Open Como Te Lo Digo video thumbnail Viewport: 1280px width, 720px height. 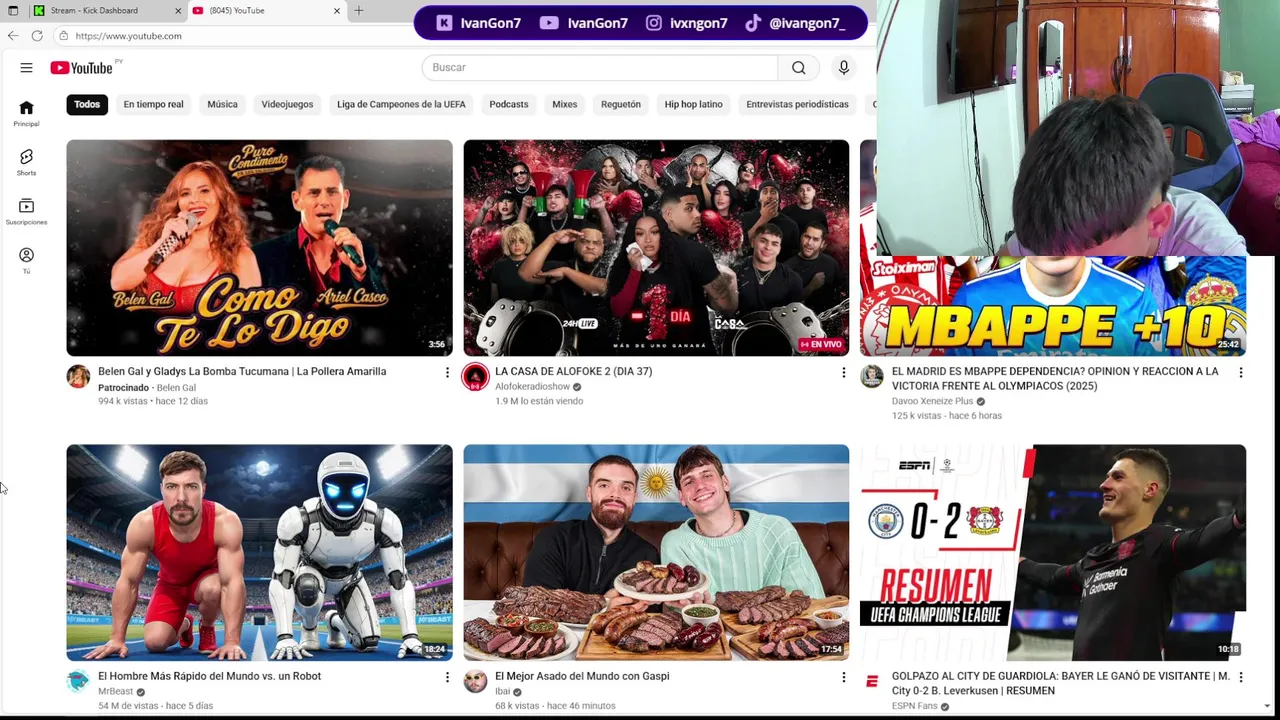pos(259,248)
